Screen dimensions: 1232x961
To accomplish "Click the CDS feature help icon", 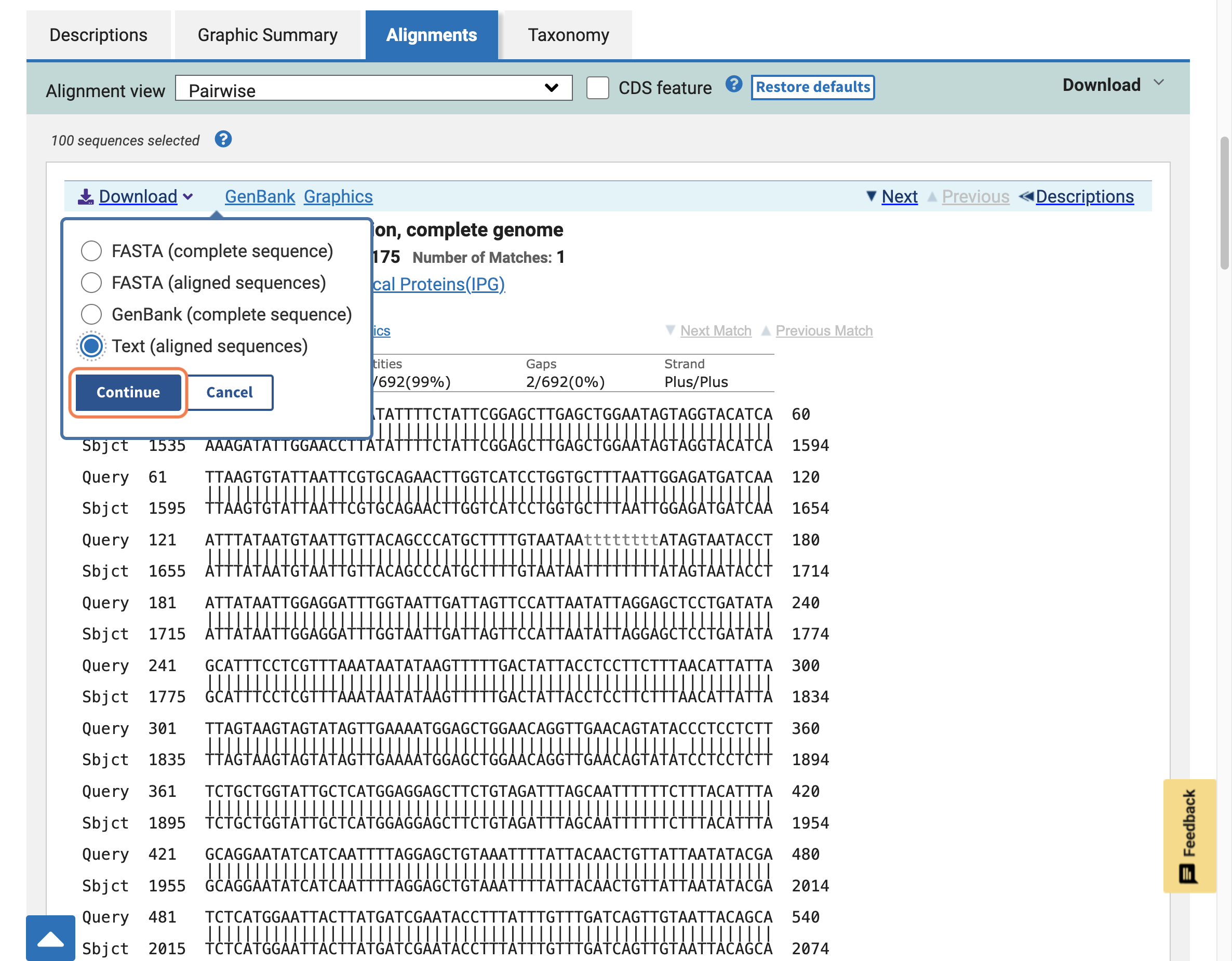I will coord(733,85).
